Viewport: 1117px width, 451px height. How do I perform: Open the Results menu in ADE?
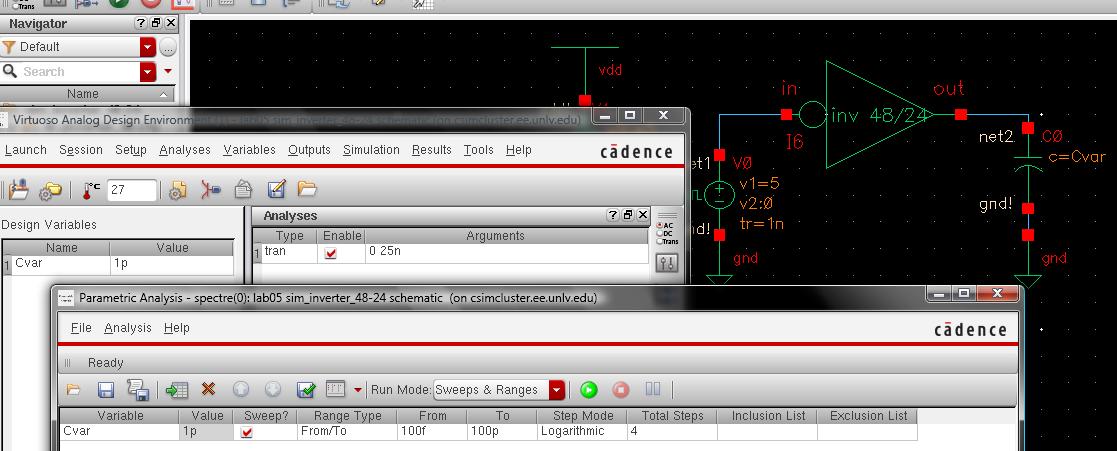(432, 150)
